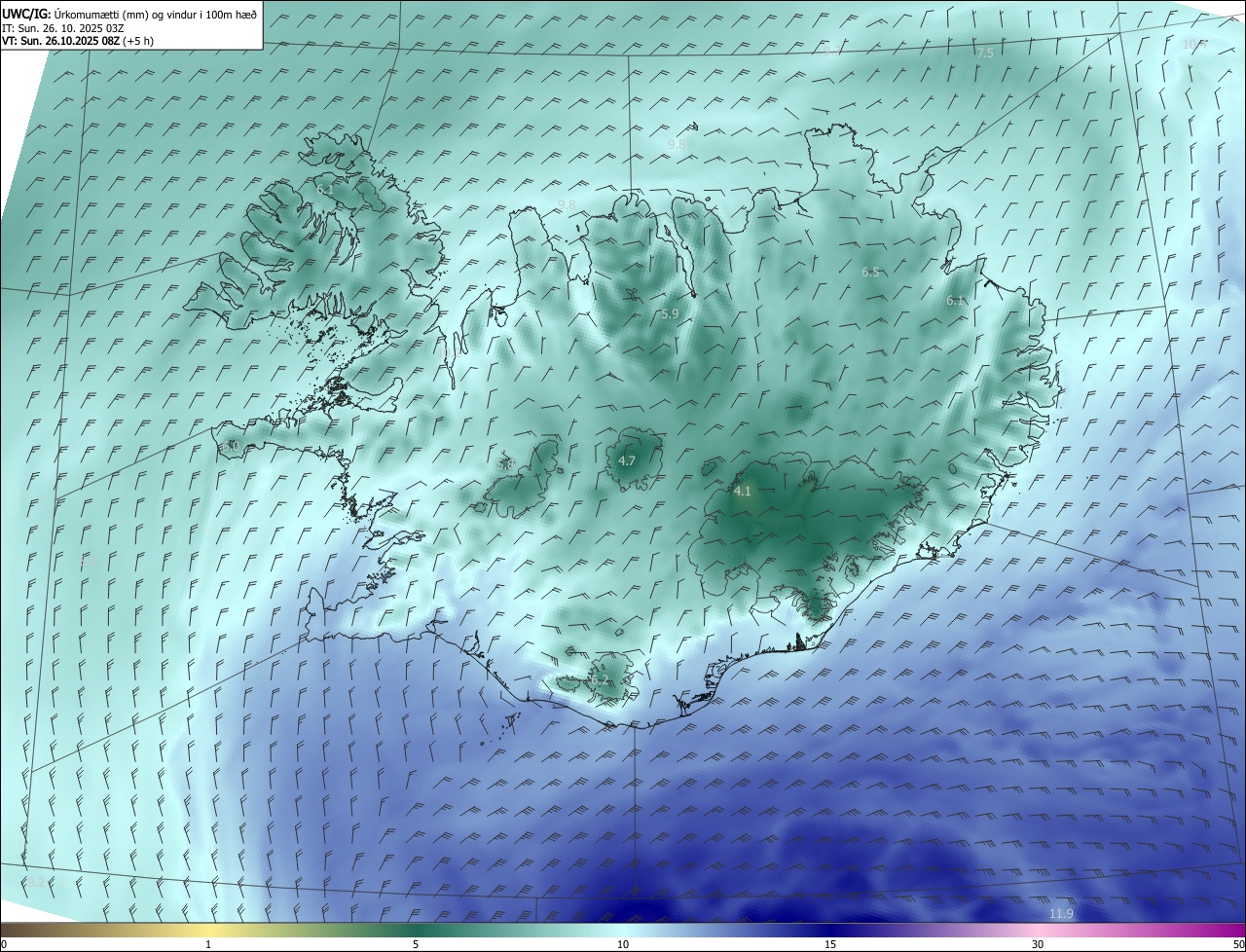Click the valid time line 'VT: Sun. 26.10.2025 08Z (+5 h)'
This screenshot has height=952, width=1246.
(x=78, y=41)
